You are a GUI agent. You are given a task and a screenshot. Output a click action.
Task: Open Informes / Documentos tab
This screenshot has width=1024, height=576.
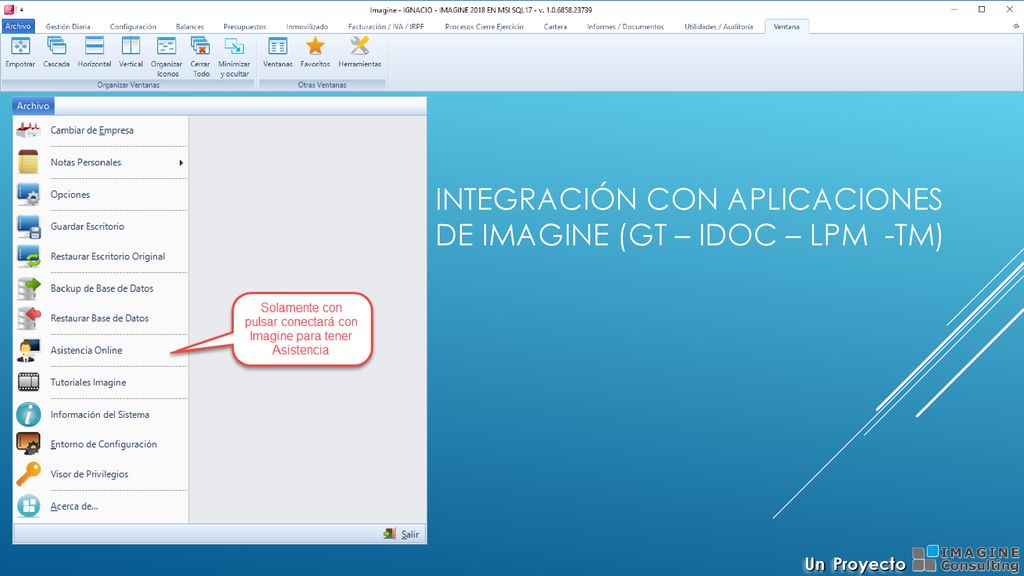click(625, 27)
